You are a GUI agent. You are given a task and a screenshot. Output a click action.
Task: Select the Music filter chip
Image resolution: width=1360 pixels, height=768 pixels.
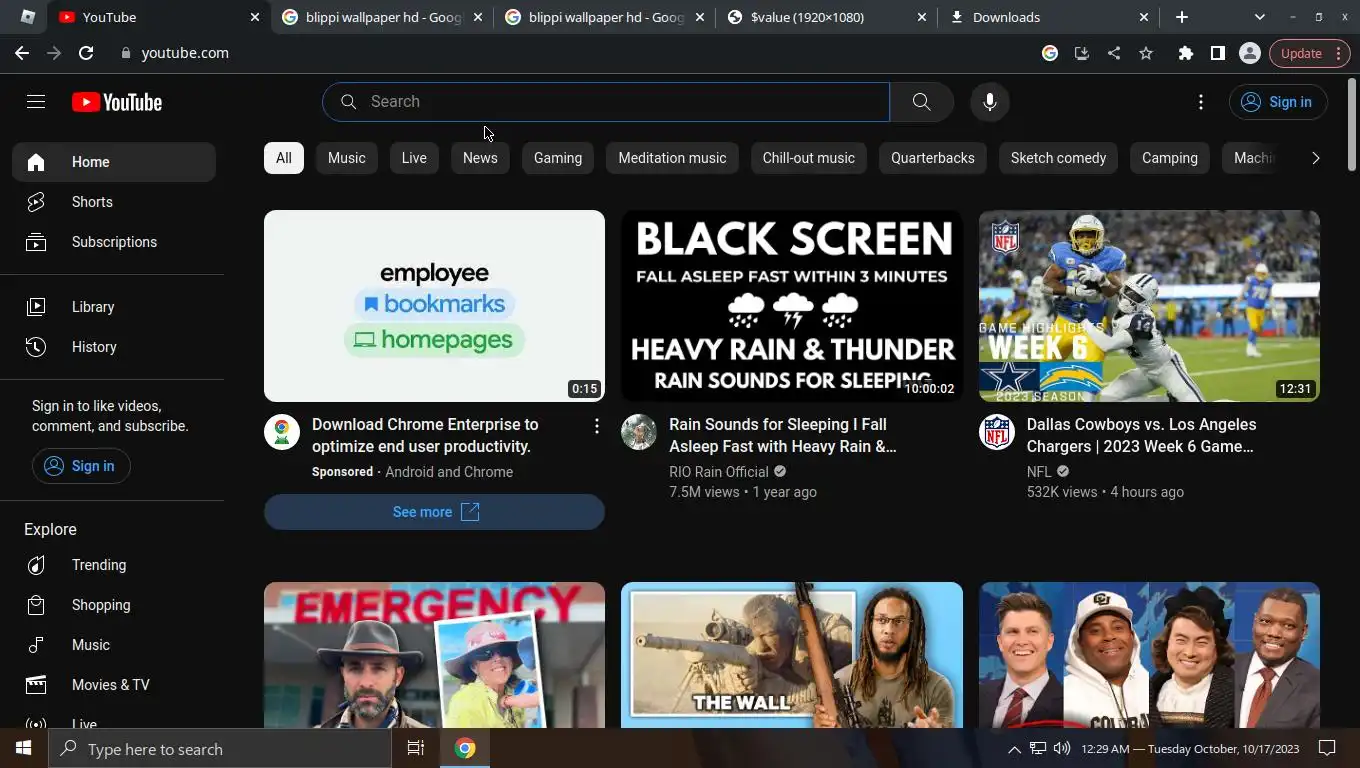(347, 158)
